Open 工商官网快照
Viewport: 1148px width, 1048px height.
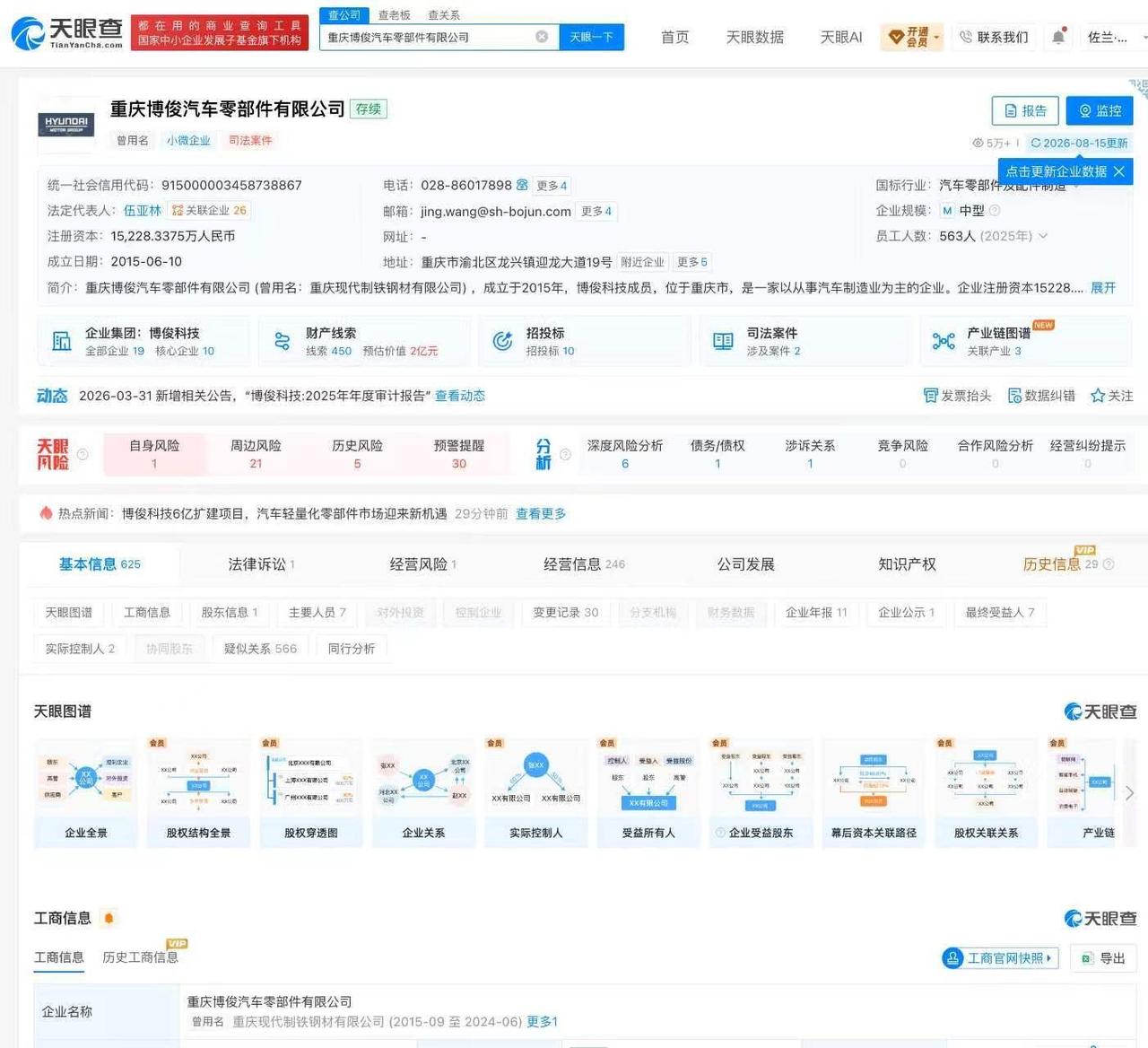tap(1000, 958)
